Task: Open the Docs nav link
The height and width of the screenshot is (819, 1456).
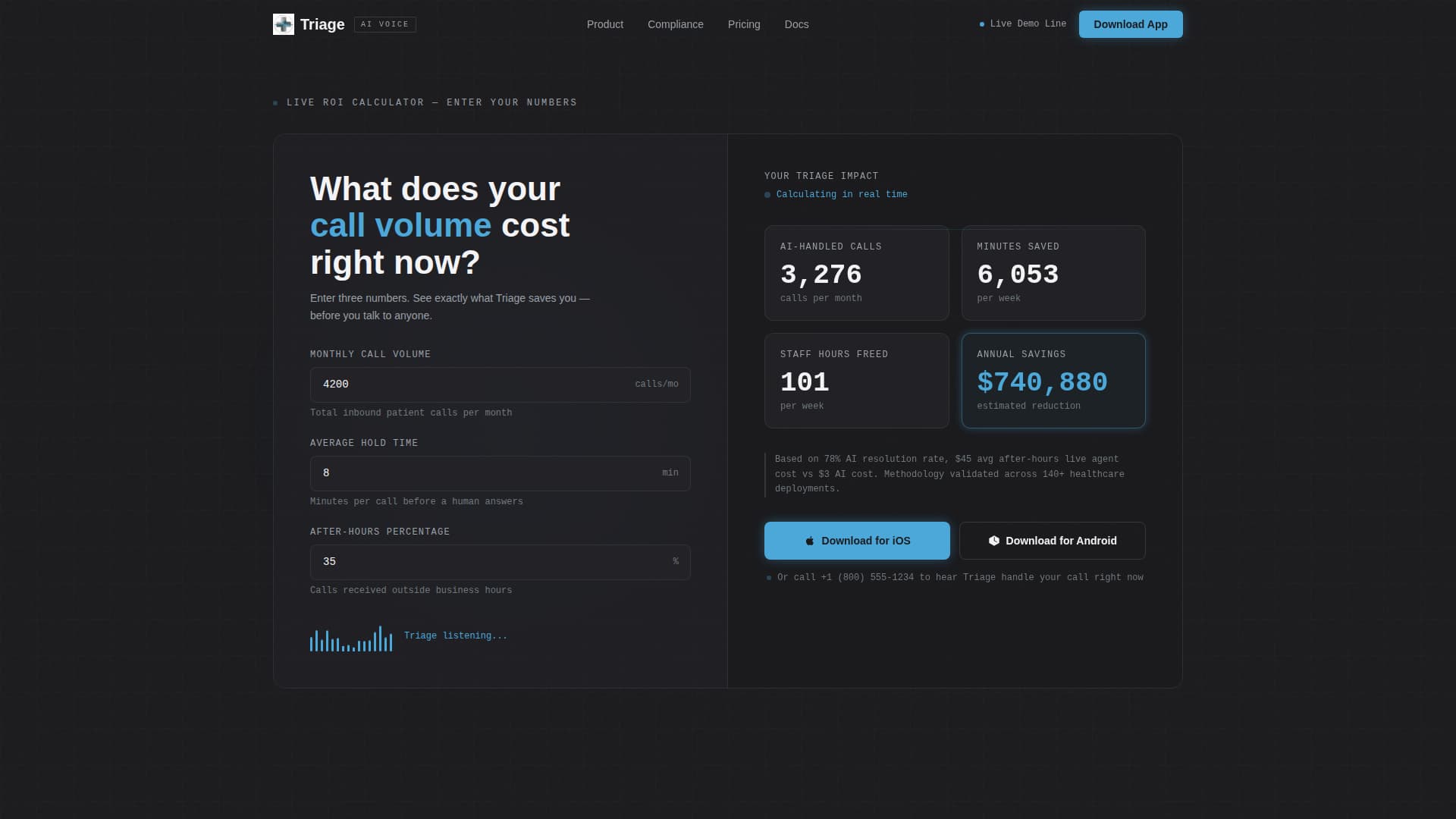Action: click(796, 24)
